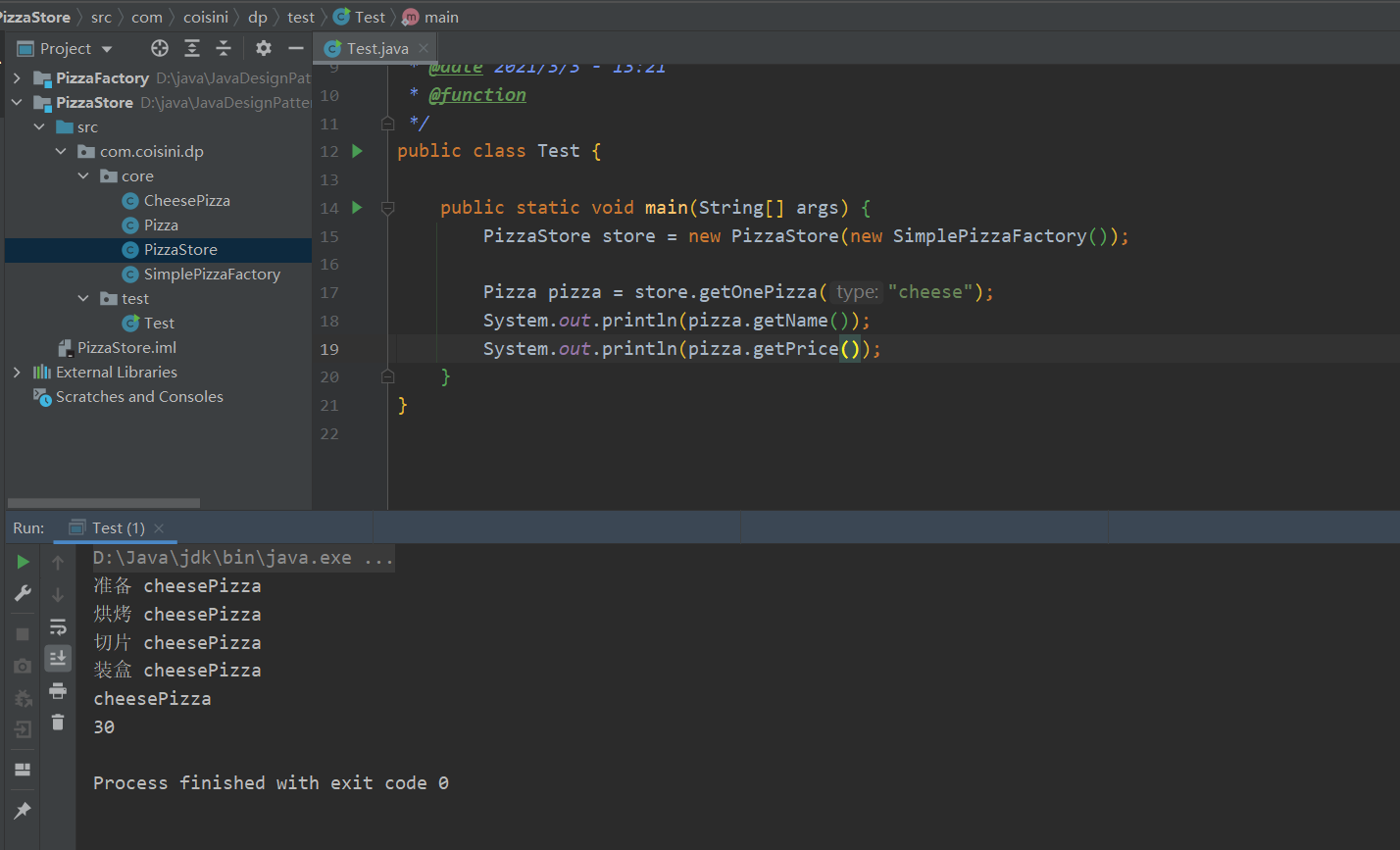Click "Process finished with exit code 0"
The height and width of the screenshot is (850, 1400).
point(271,783)
